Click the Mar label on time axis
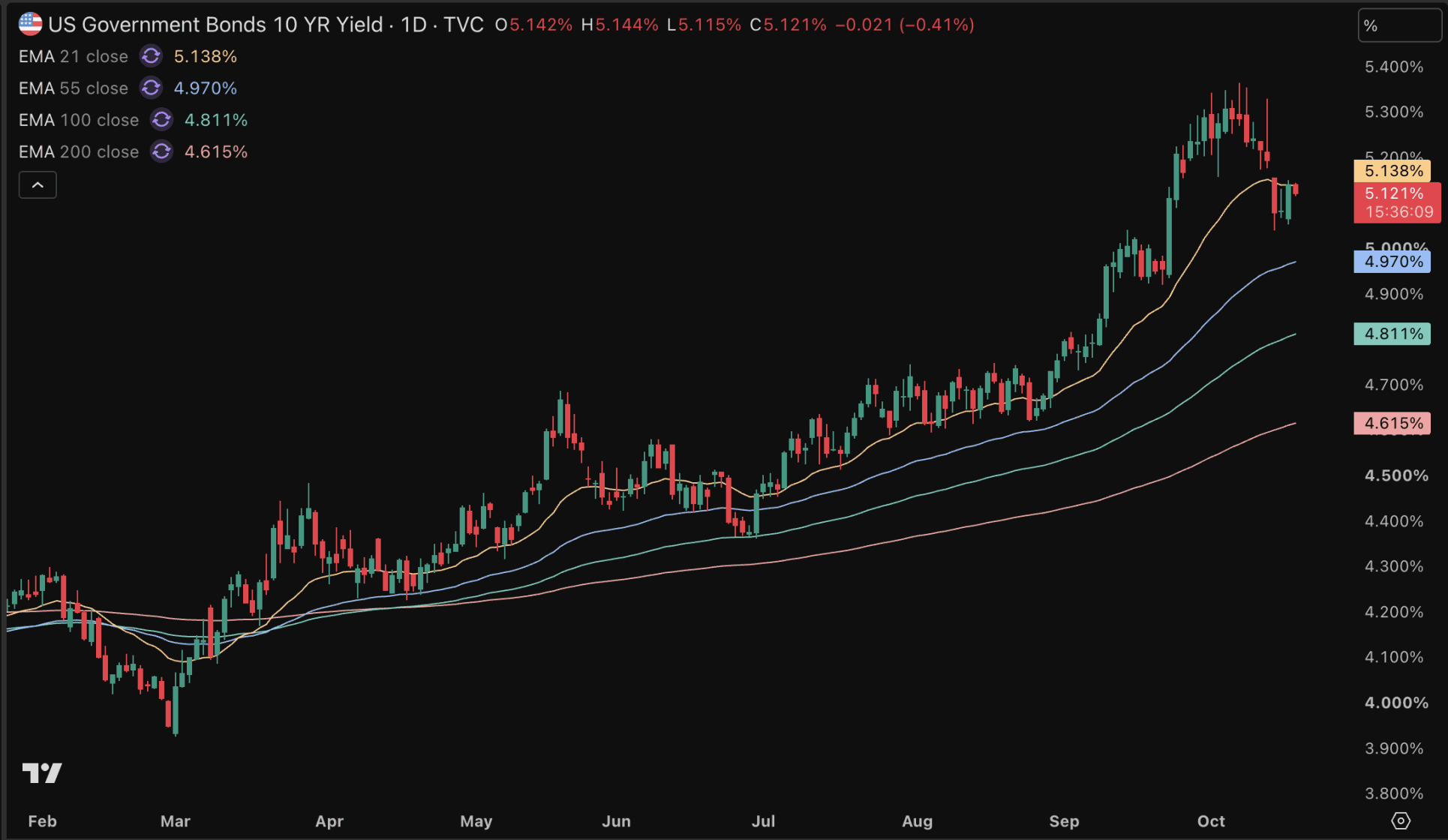 click(176, 821)
